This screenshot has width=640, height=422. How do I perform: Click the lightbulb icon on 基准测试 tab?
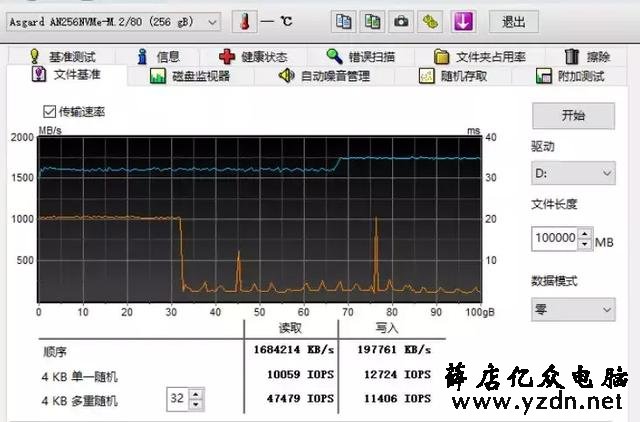tap(35, 56)
